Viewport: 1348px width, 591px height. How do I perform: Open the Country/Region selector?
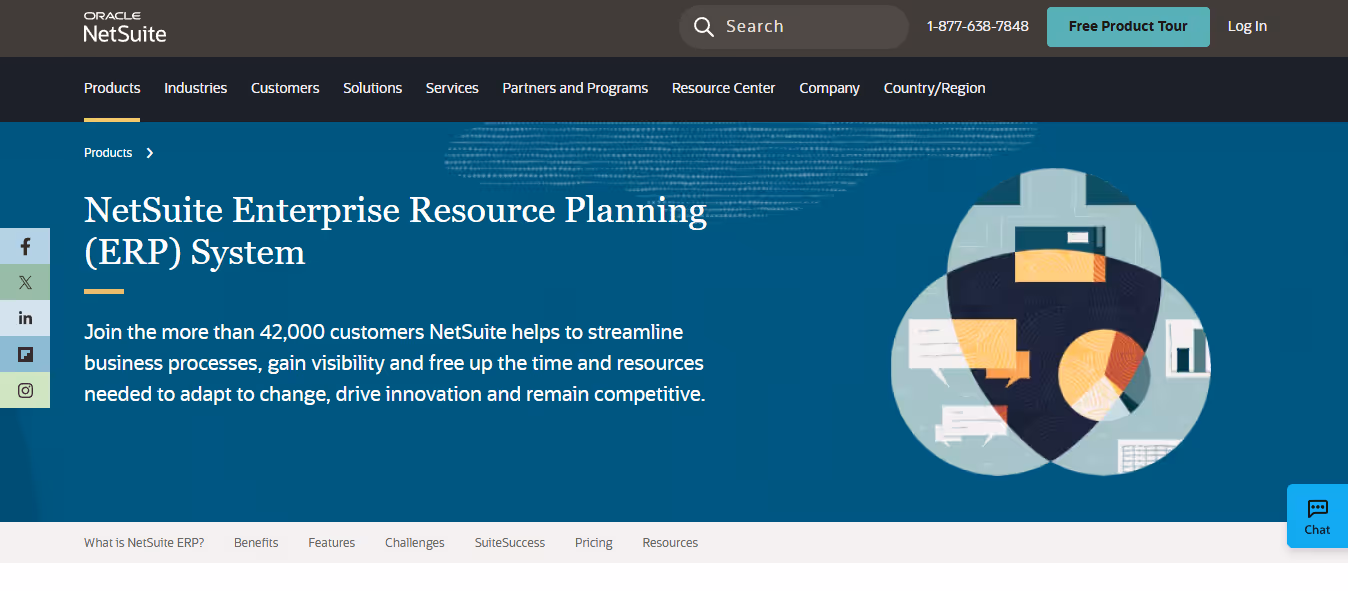(x=934, y=88)
